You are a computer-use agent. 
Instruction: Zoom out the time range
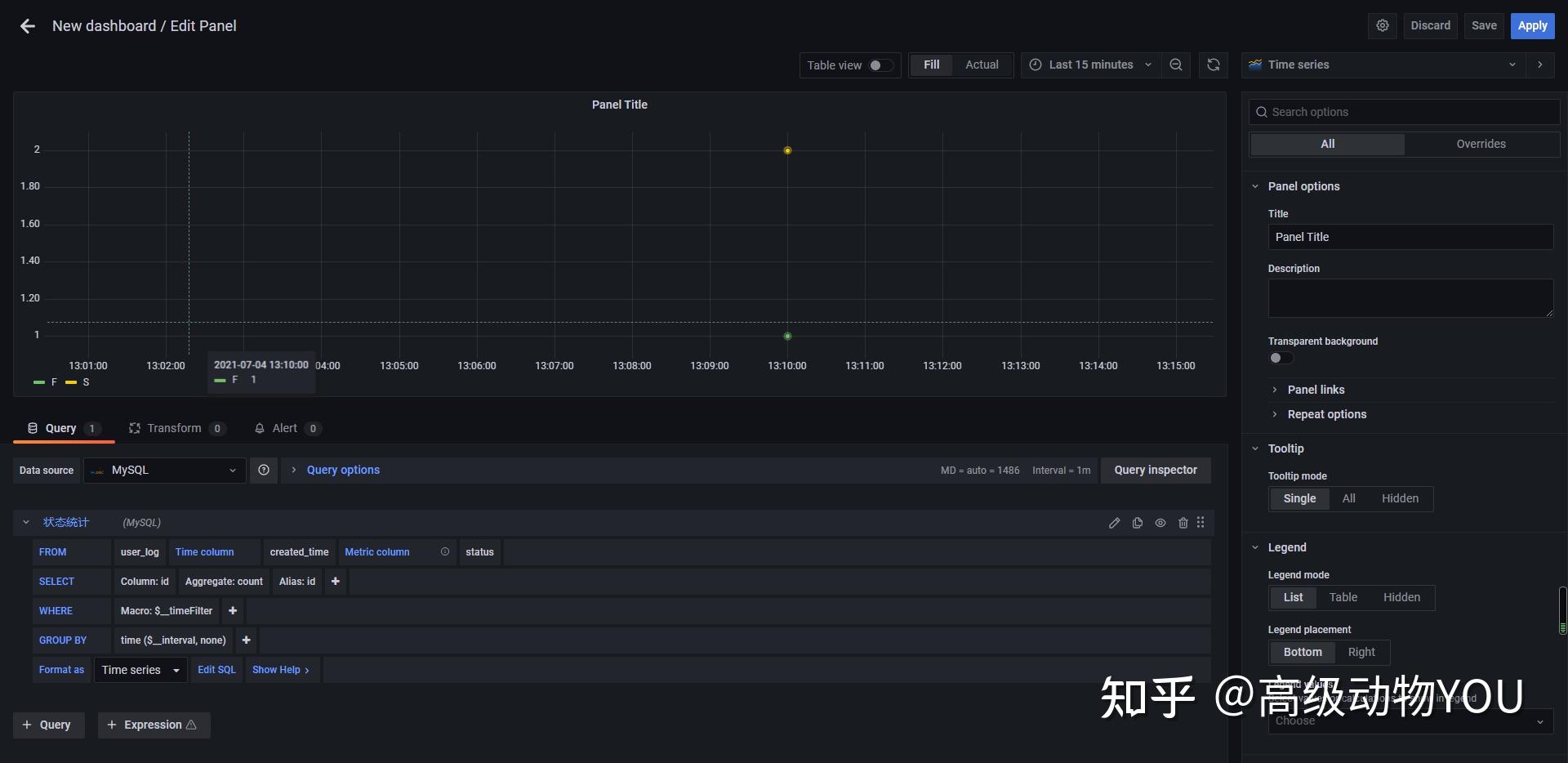tap(1175, 65)
